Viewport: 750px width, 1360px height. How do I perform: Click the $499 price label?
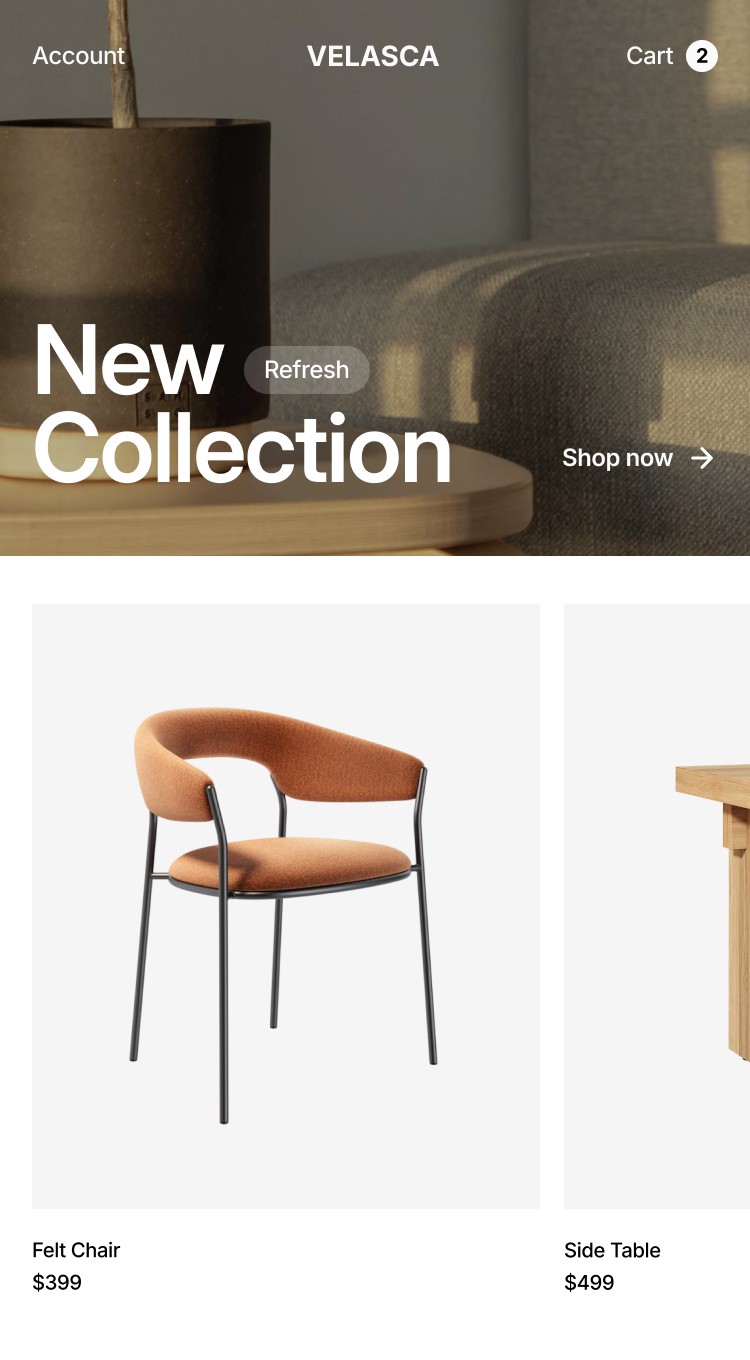tap(589, 1282)
